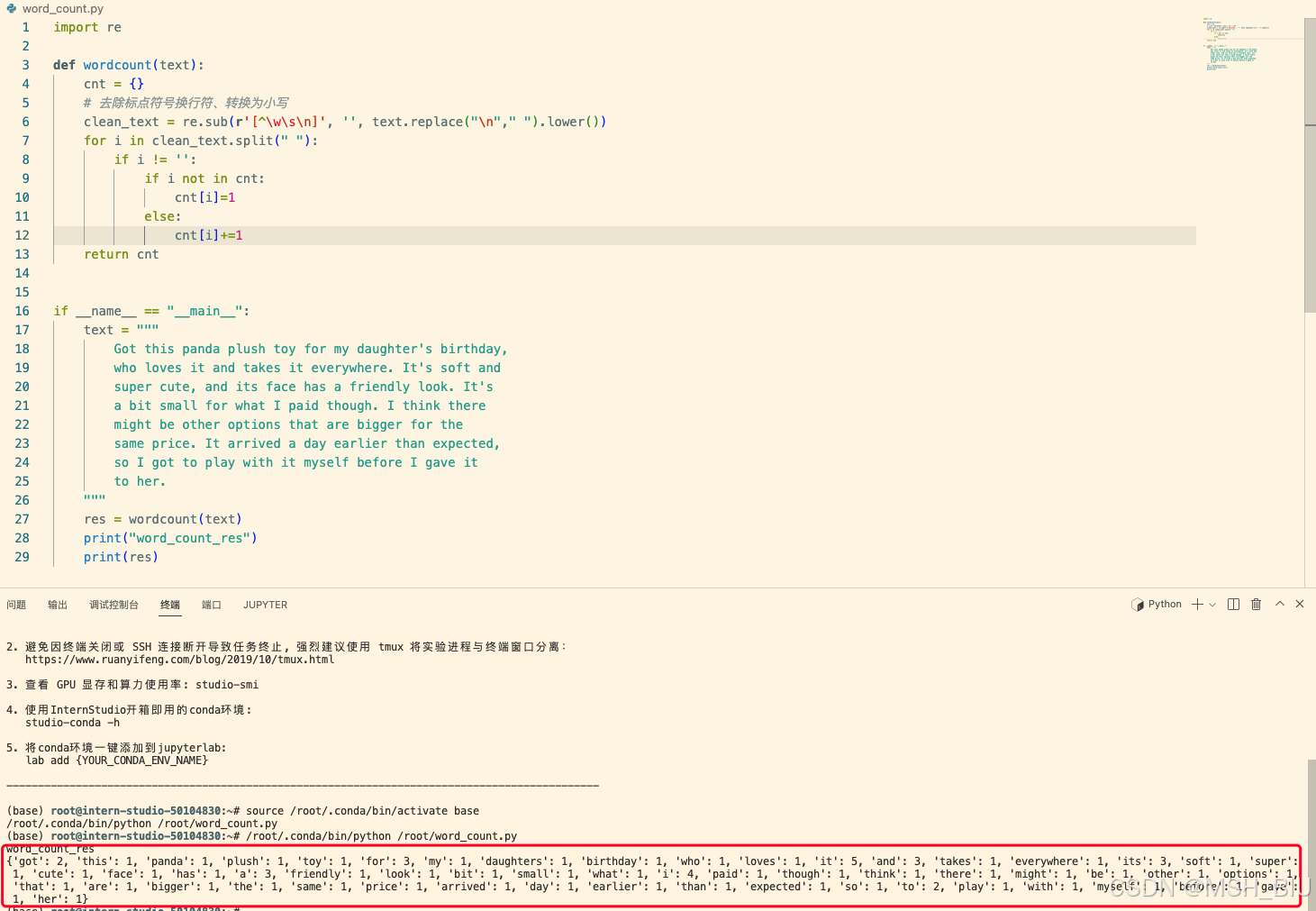
Task: Open a new terminal with the plus icon
Action: (1195, 604)
